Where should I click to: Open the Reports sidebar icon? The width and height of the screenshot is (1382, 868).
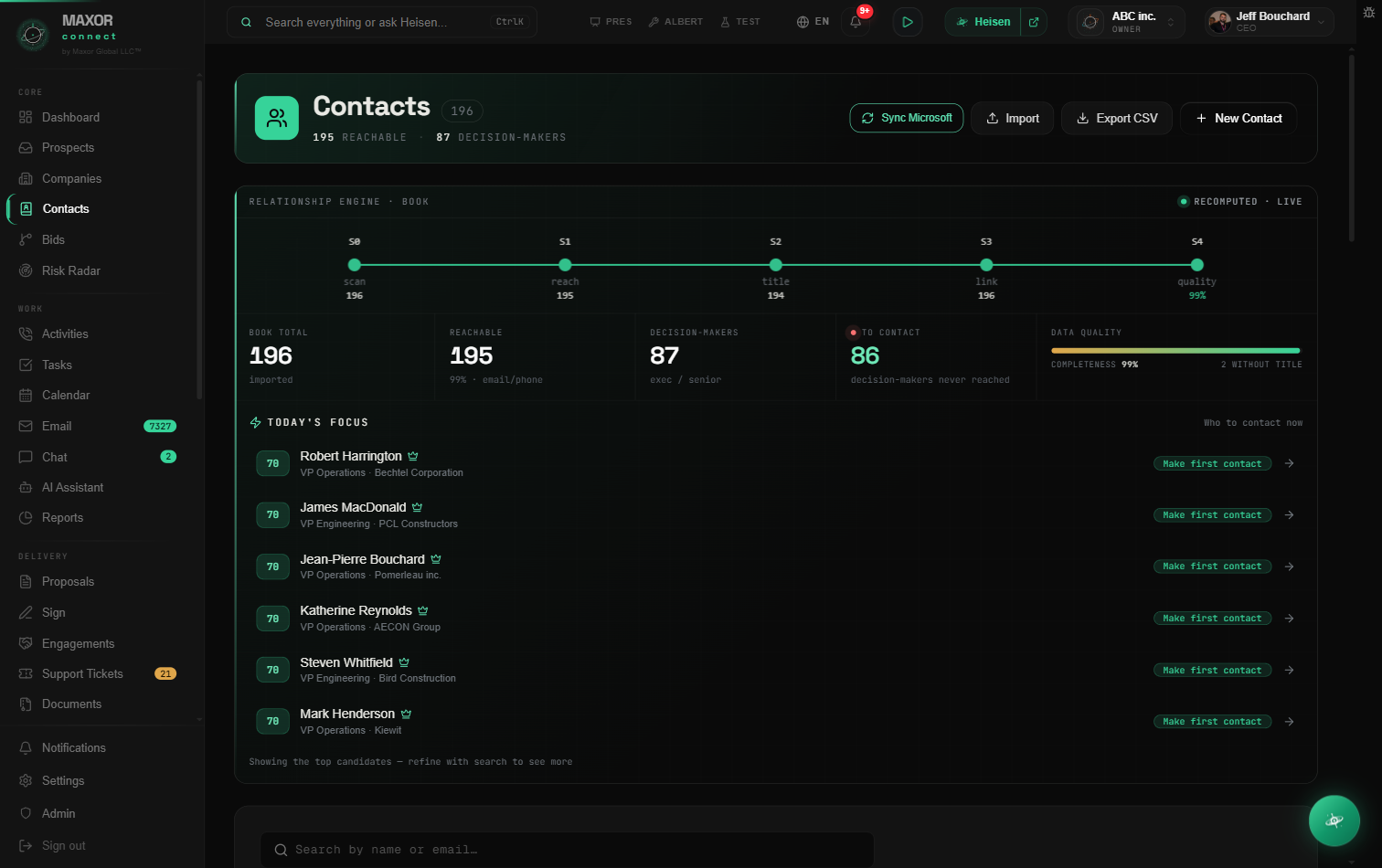(x=26, y=517)
